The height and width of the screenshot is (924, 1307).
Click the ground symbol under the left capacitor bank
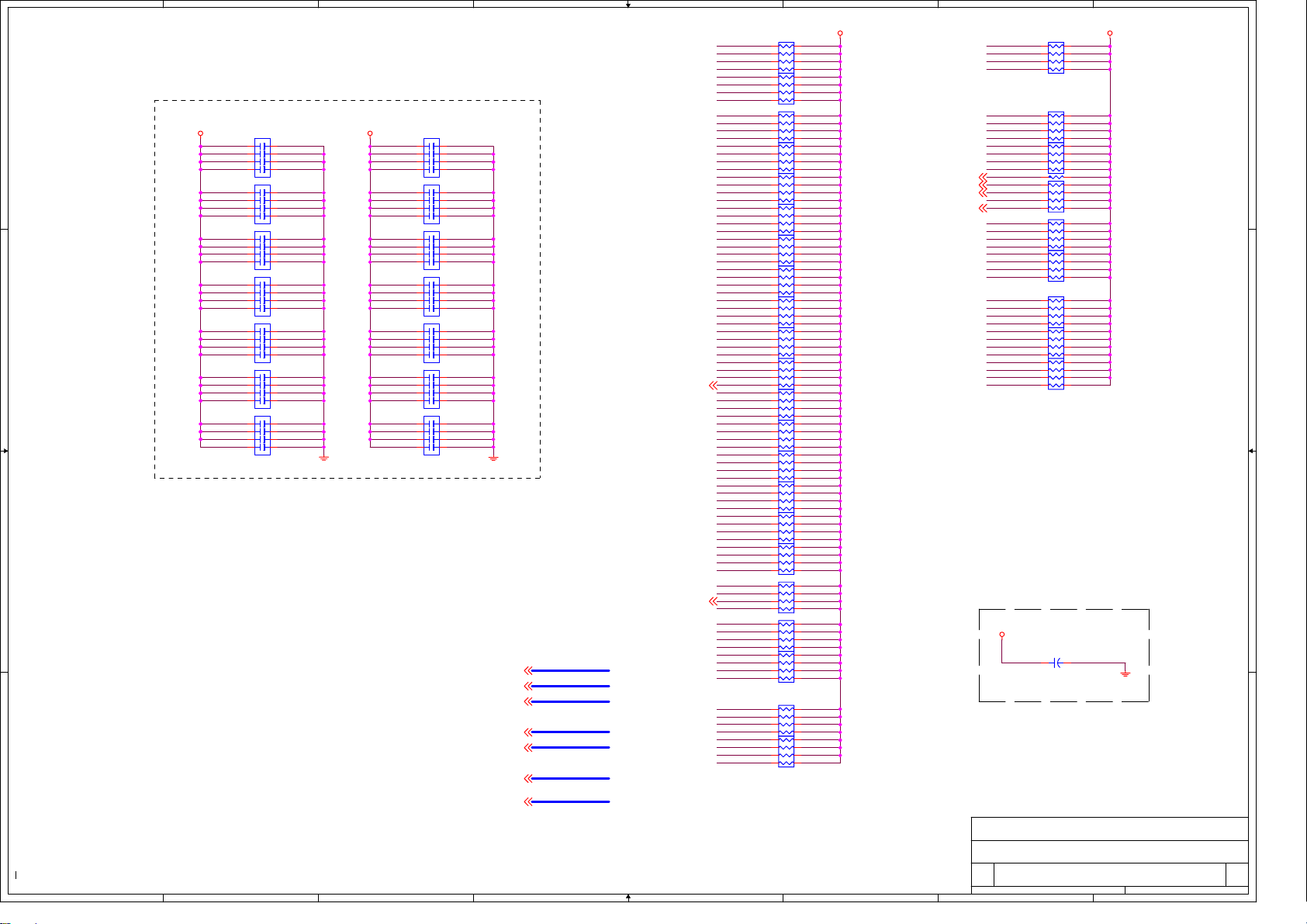pos(323,457)
